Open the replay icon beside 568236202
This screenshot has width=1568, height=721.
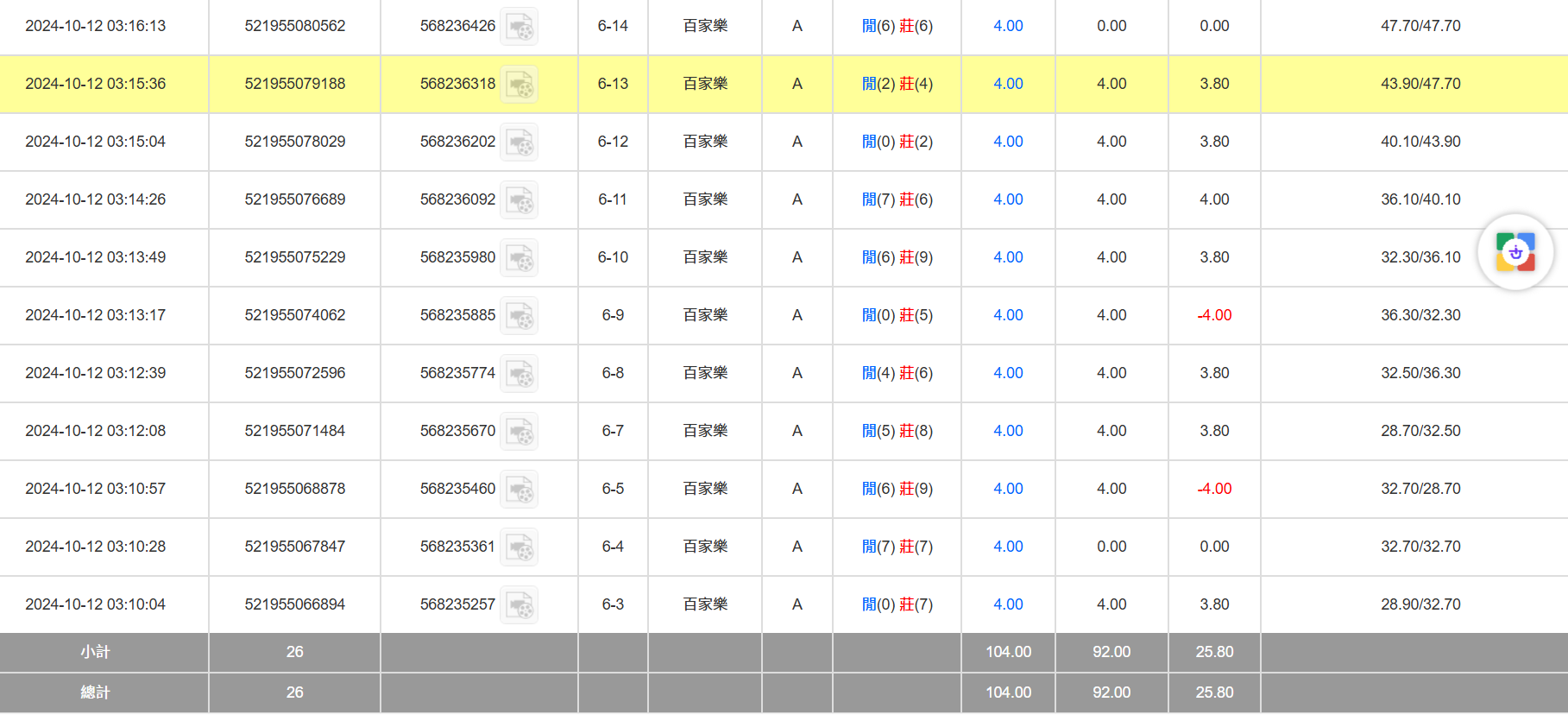tap(520, 142)
